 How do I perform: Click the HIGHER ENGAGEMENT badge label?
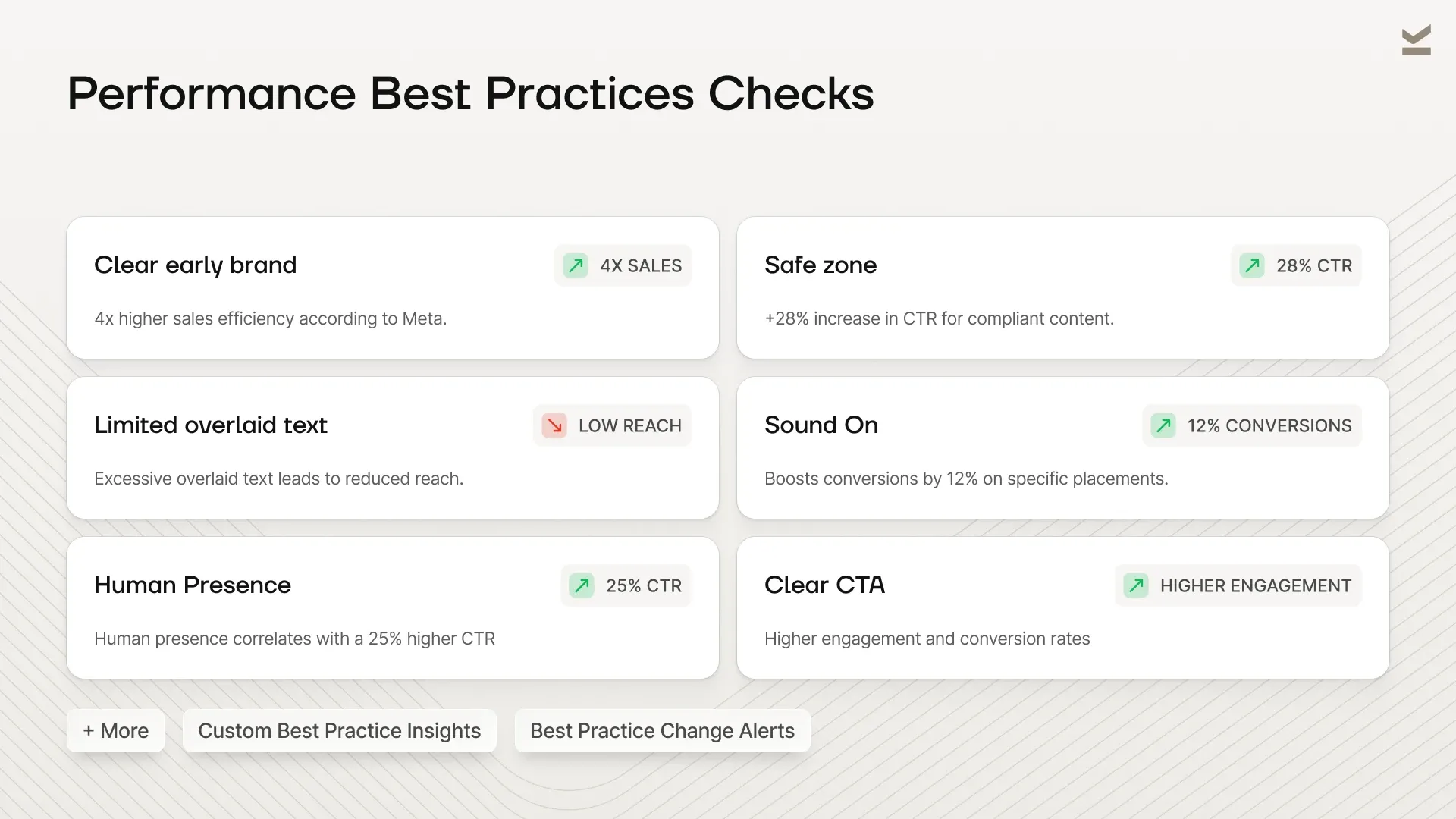point(1256,585)
